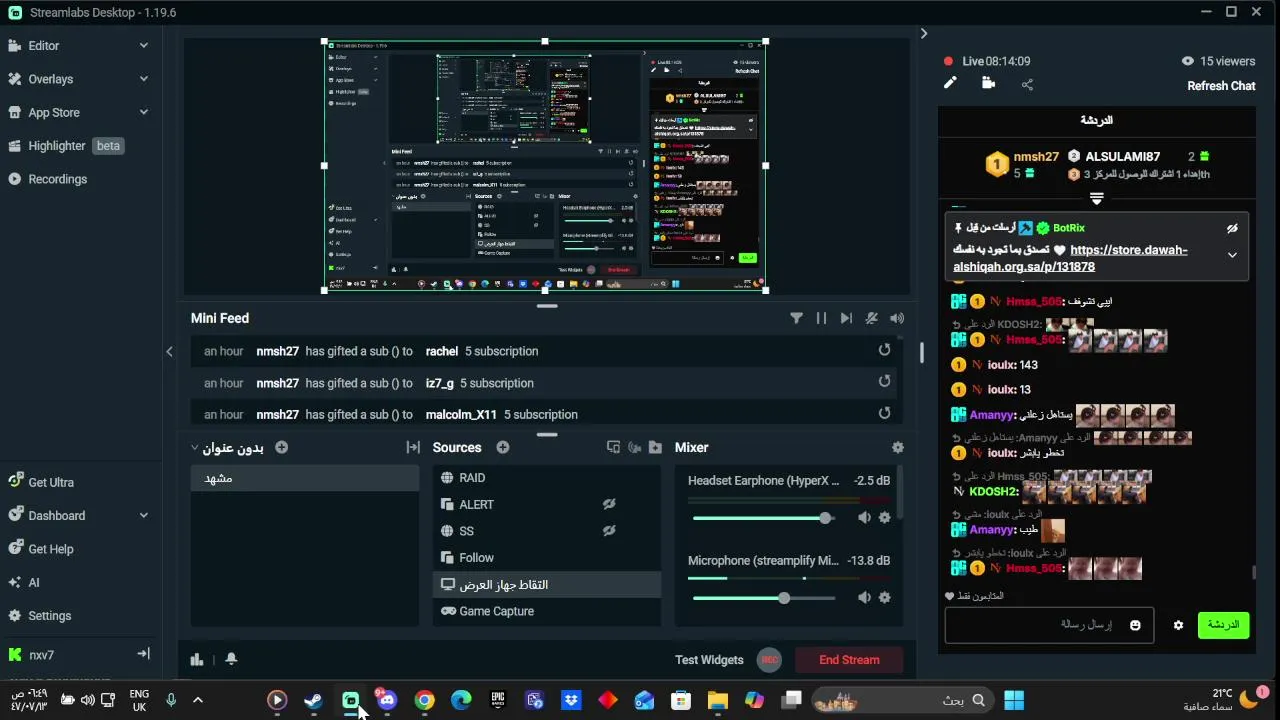This screenshot has height=720, width=1280.
Task: Edit stream info pencil icon
Action: coord(950,84)
